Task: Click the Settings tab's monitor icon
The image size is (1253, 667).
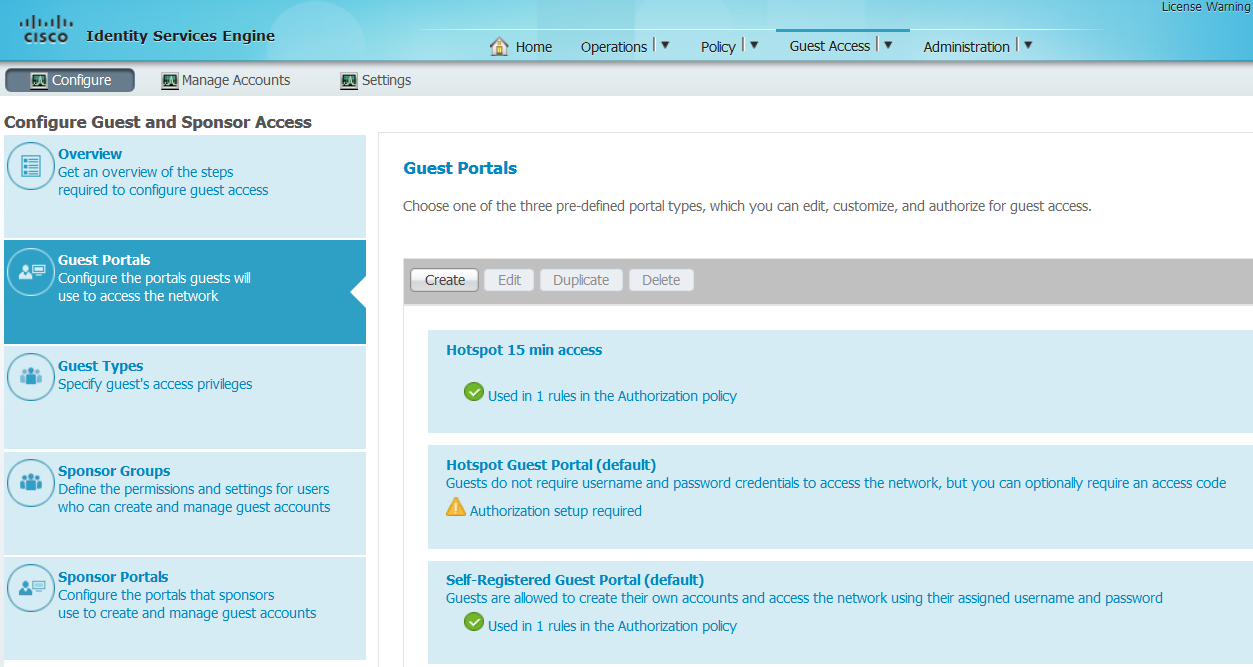Action: pyautogui.click(x=349, y=81)
